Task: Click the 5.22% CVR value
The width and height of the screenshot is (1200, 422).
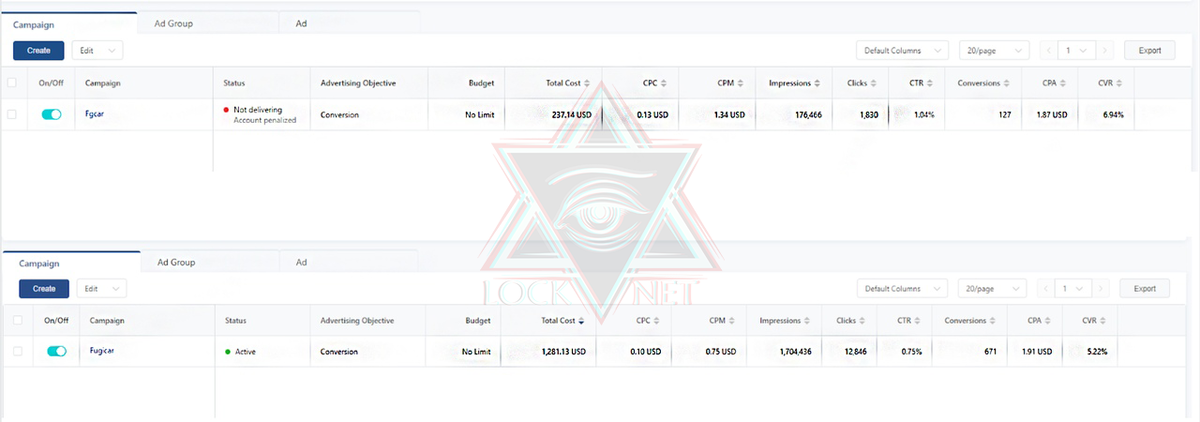Action: (1096, 352)
